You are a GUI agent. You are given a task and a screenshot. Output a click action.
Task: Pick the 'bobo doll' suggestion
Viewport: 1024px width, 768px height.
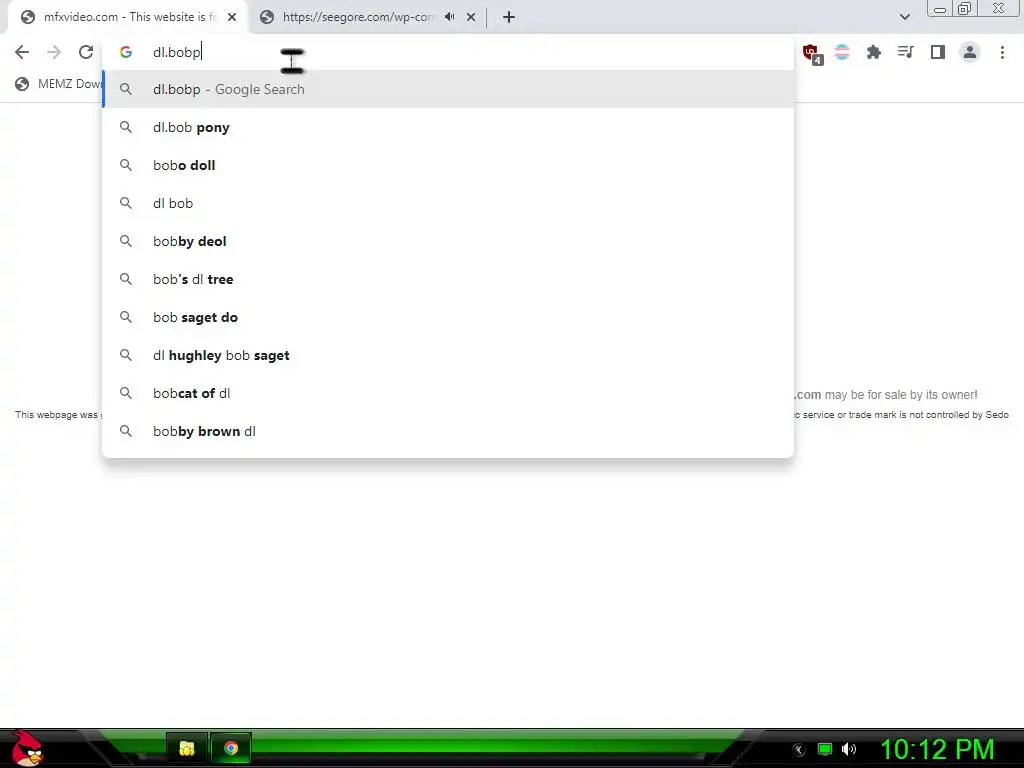tap(448, 165)
